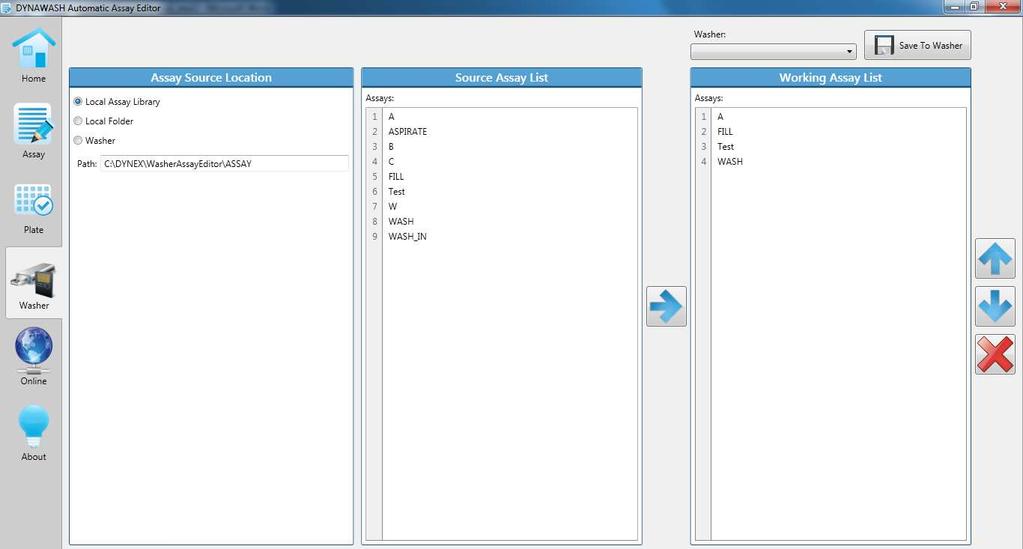
Task: Select Washer radio option as source
Action: click(95, 141)
